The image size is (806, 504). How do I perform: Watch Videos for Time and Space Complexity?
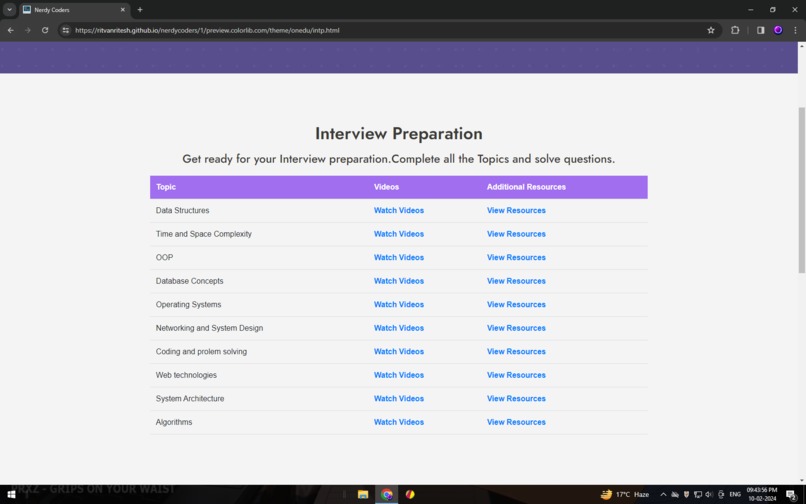coord(399,234)
